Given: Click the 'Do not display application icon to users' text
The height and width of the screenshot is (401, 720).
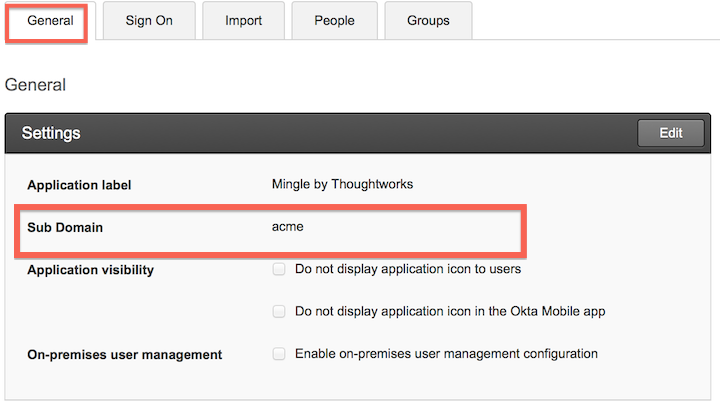Looking at the screenshot, I should click(x=408, y=269).
